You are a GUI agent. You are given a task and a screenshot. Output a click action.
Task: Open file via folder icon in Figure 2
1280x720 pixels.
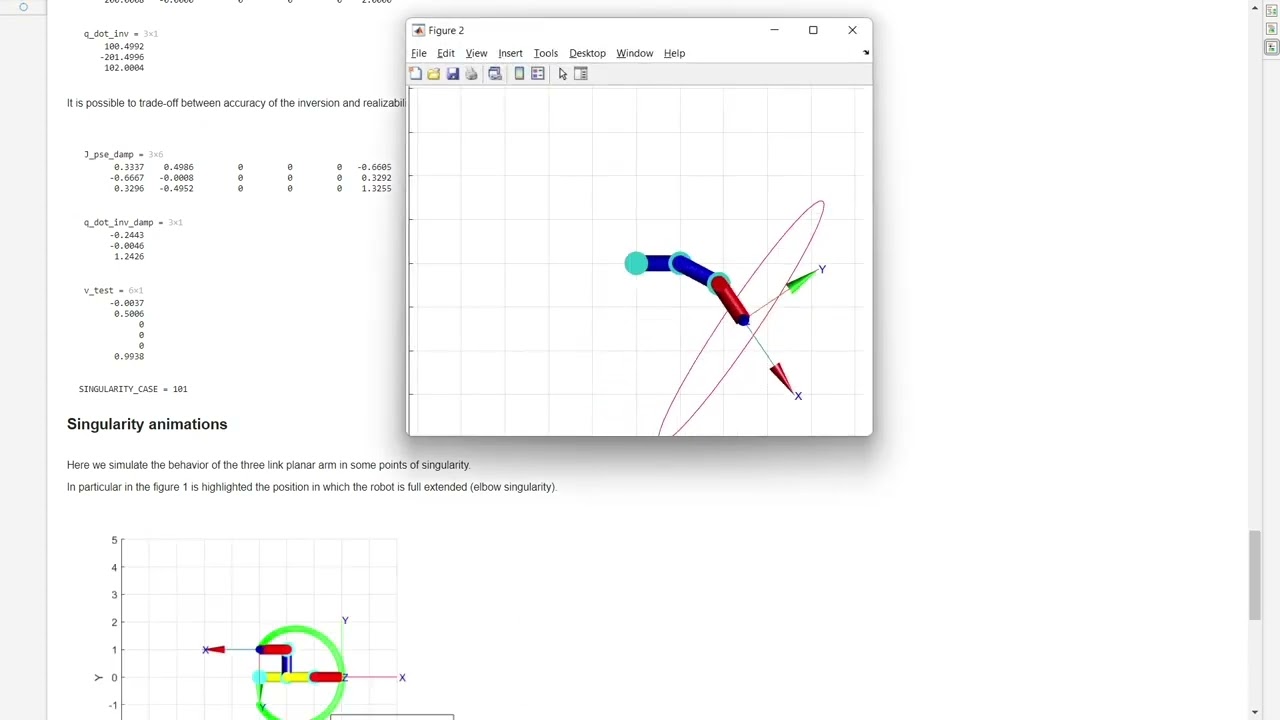click(x=433, y=74)
